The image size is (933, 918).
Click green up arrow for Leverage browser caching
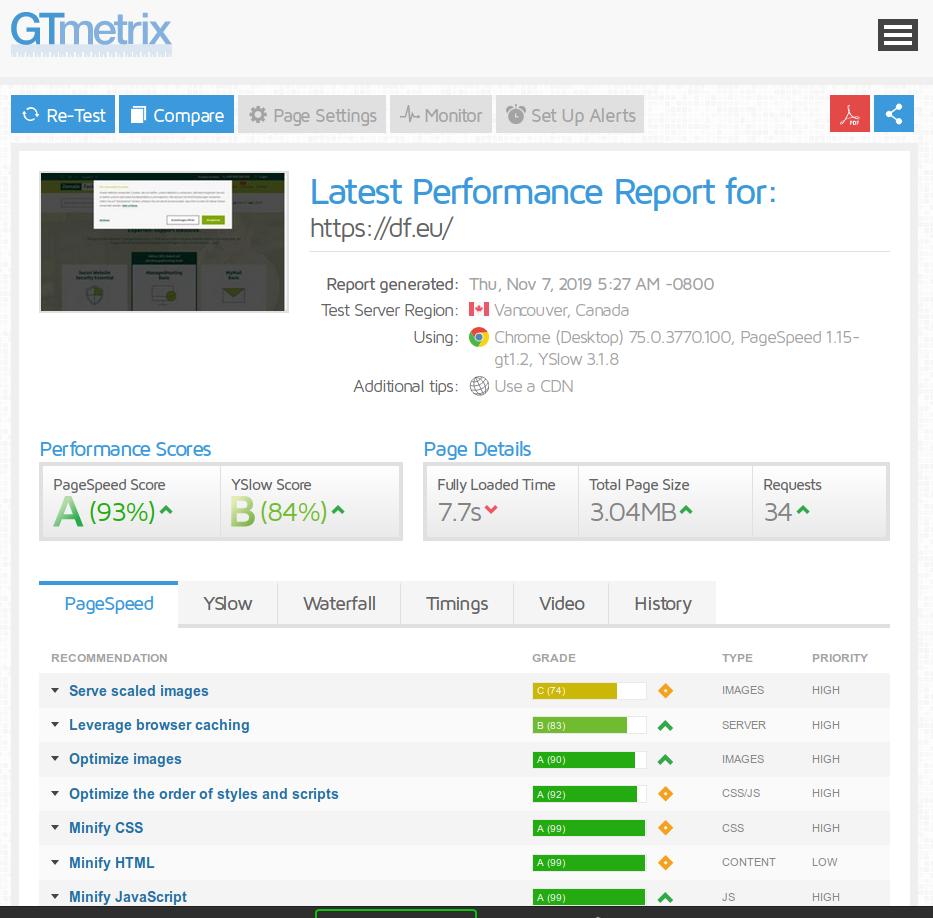665,725
